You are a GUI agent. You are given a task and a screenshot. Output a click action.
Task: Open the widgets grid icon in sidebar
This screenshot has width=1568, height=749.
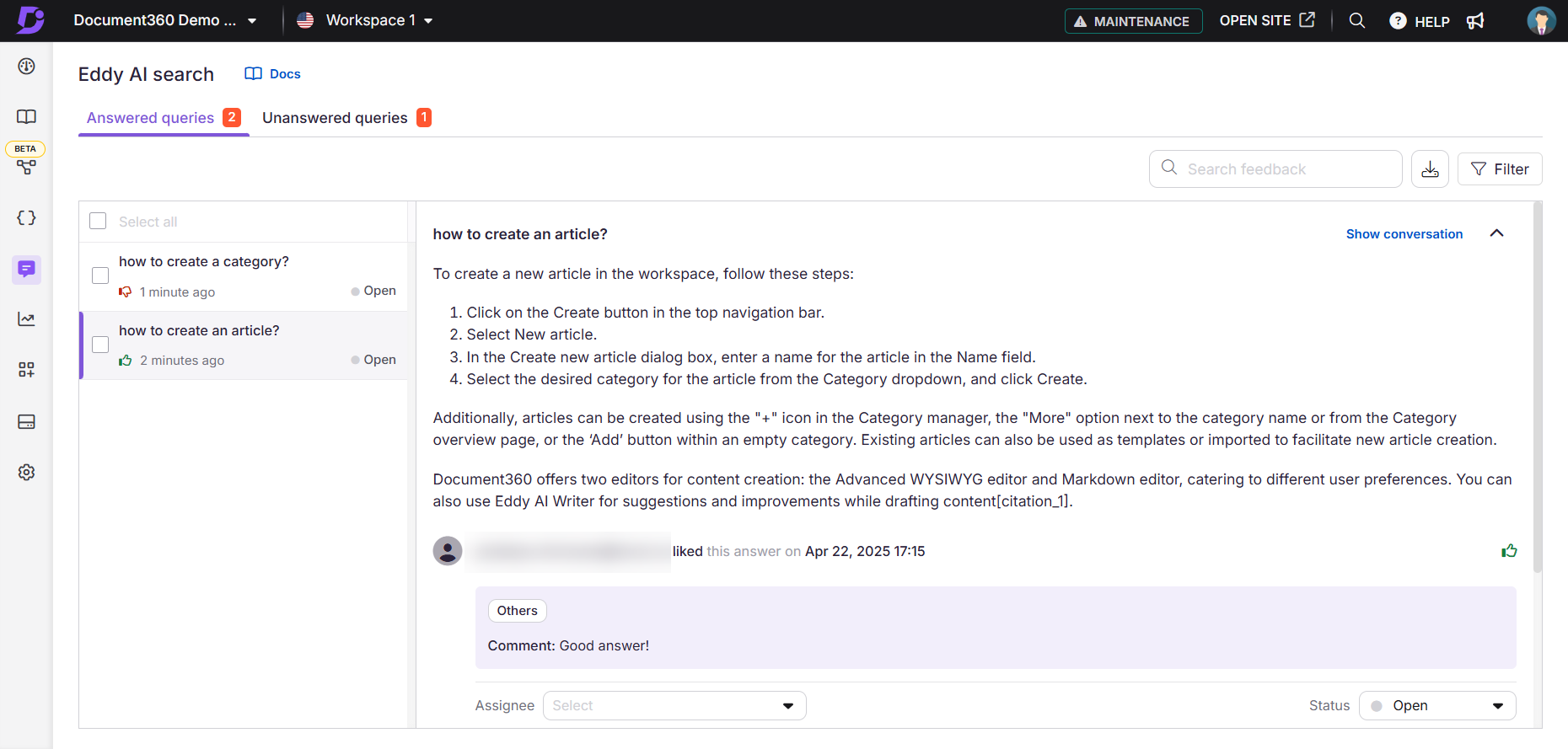[x=26, y=369]
